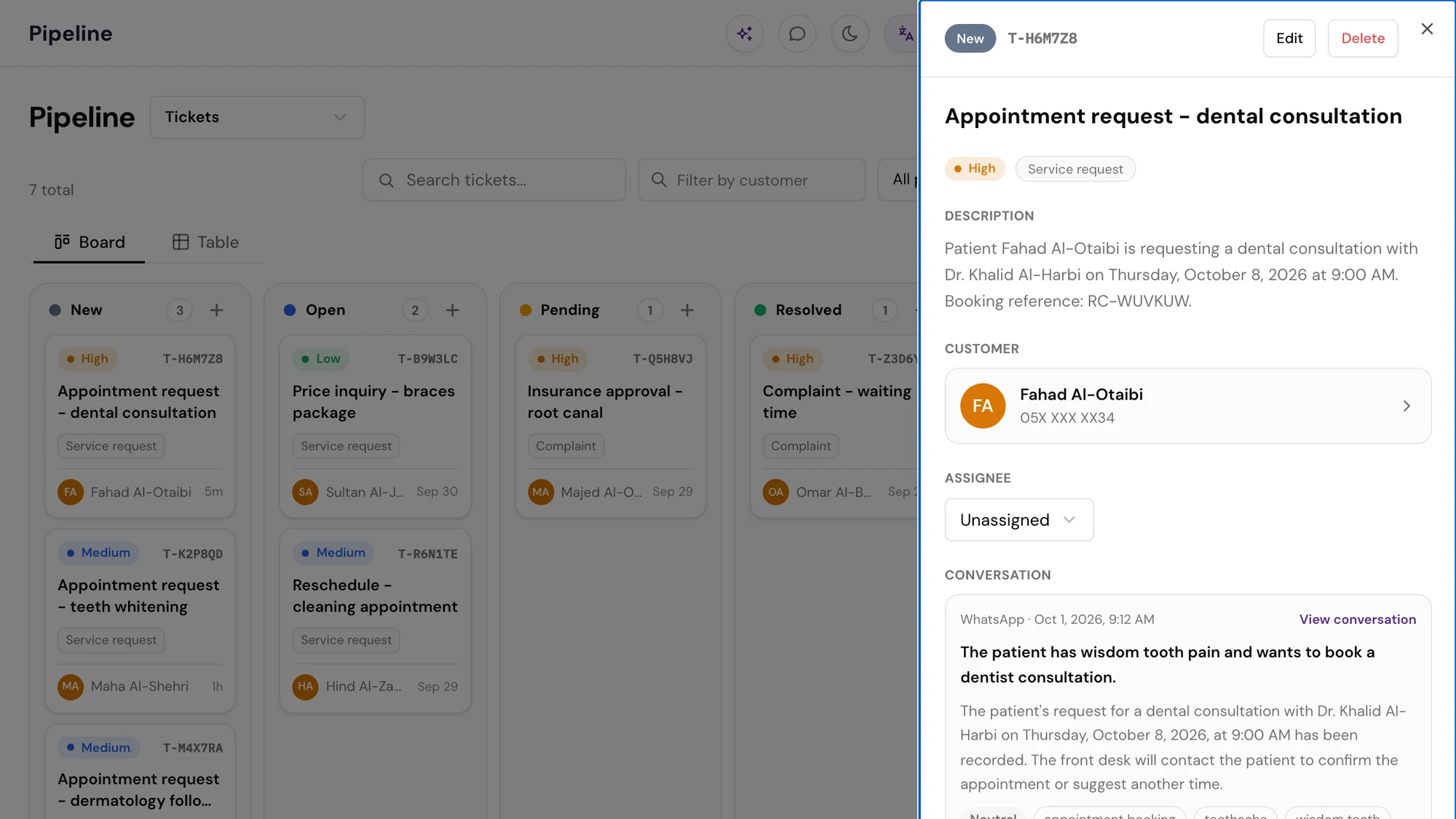Viewport: 1456px width, 819px height.
Task: Click the Service request tag in panel
Action: [1075, 169]
